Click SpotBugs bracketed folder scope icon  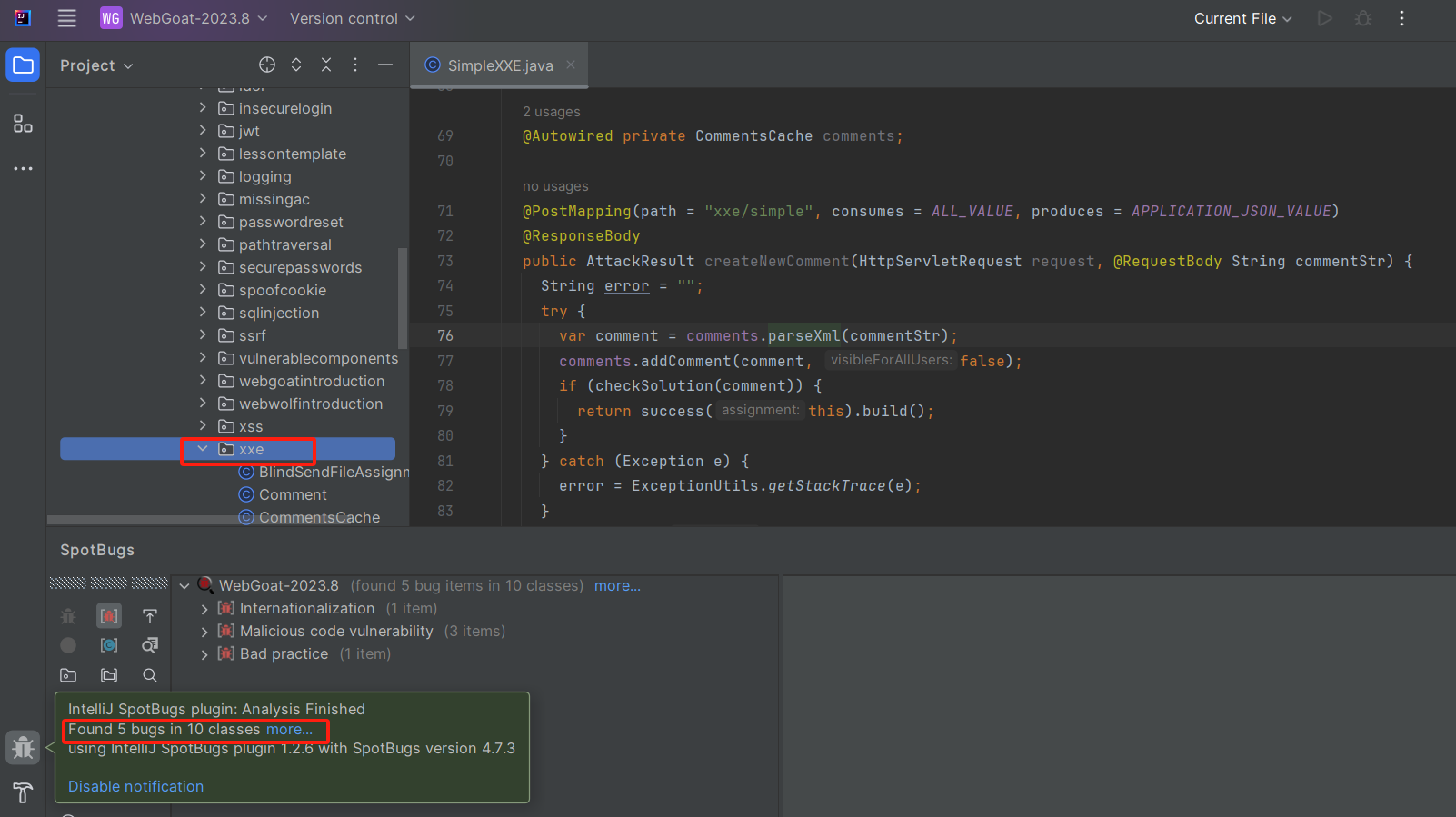point(109,675)
